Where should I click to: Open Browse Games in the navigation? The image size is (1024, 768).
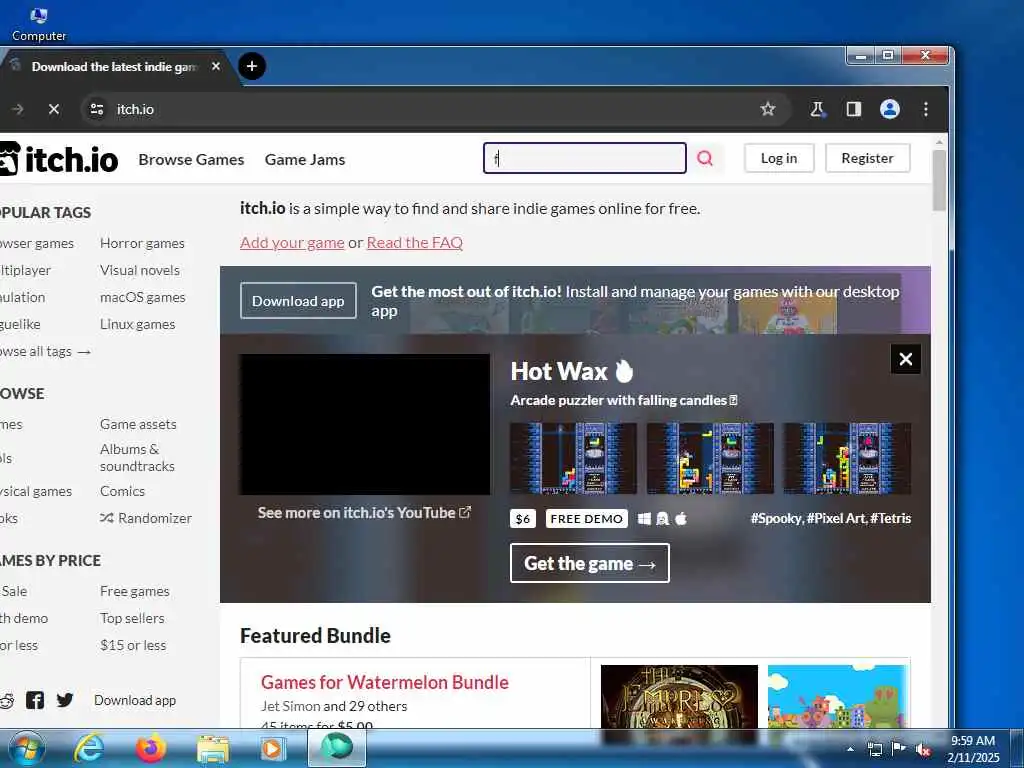coord(191,159)
